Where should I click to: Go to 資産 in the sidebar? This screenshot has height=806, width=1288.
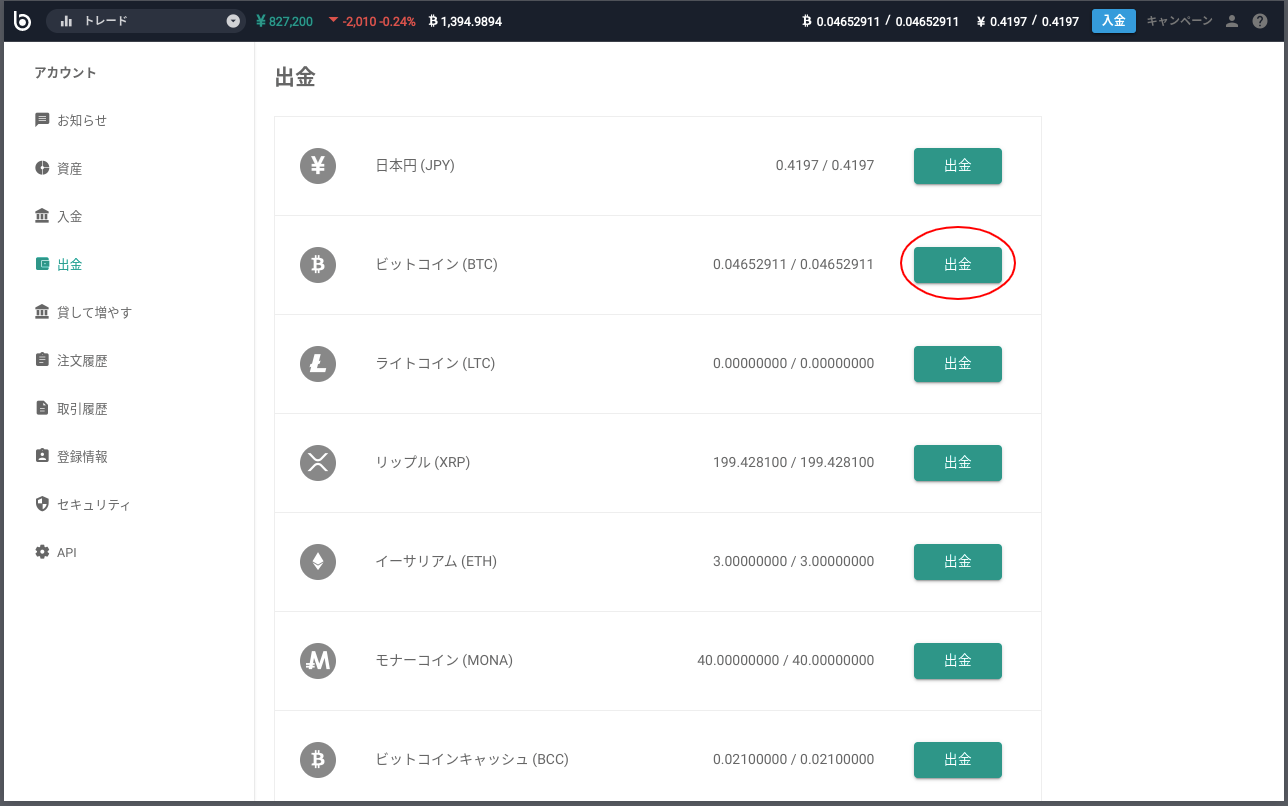pyautogui.click(x=69, y=169)
